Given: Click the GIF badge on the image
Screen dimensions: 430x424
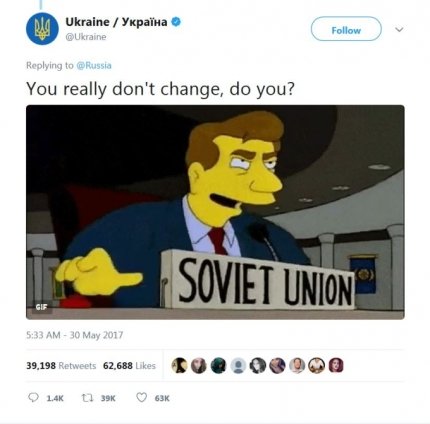Looking at the screenshot, I should (42, 307).
